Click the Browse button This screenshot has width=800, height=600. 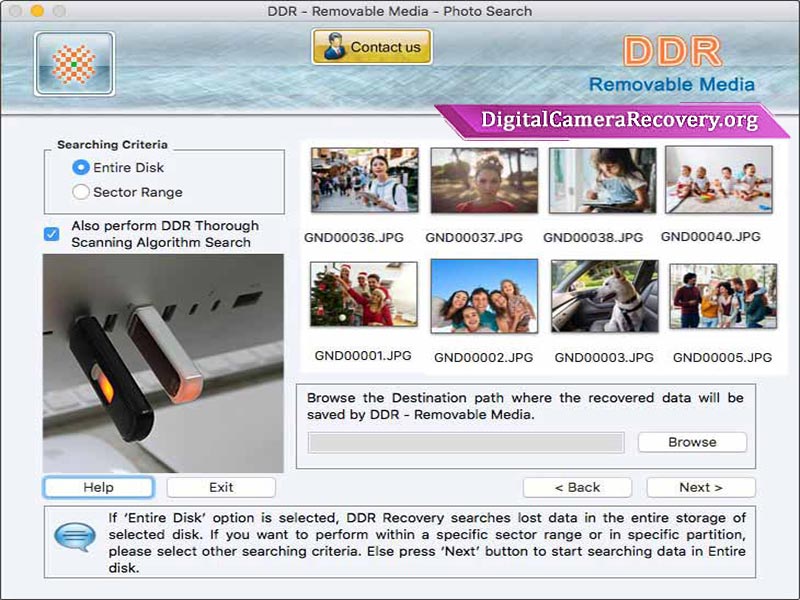pyautogui.click(x=692, y=442)
